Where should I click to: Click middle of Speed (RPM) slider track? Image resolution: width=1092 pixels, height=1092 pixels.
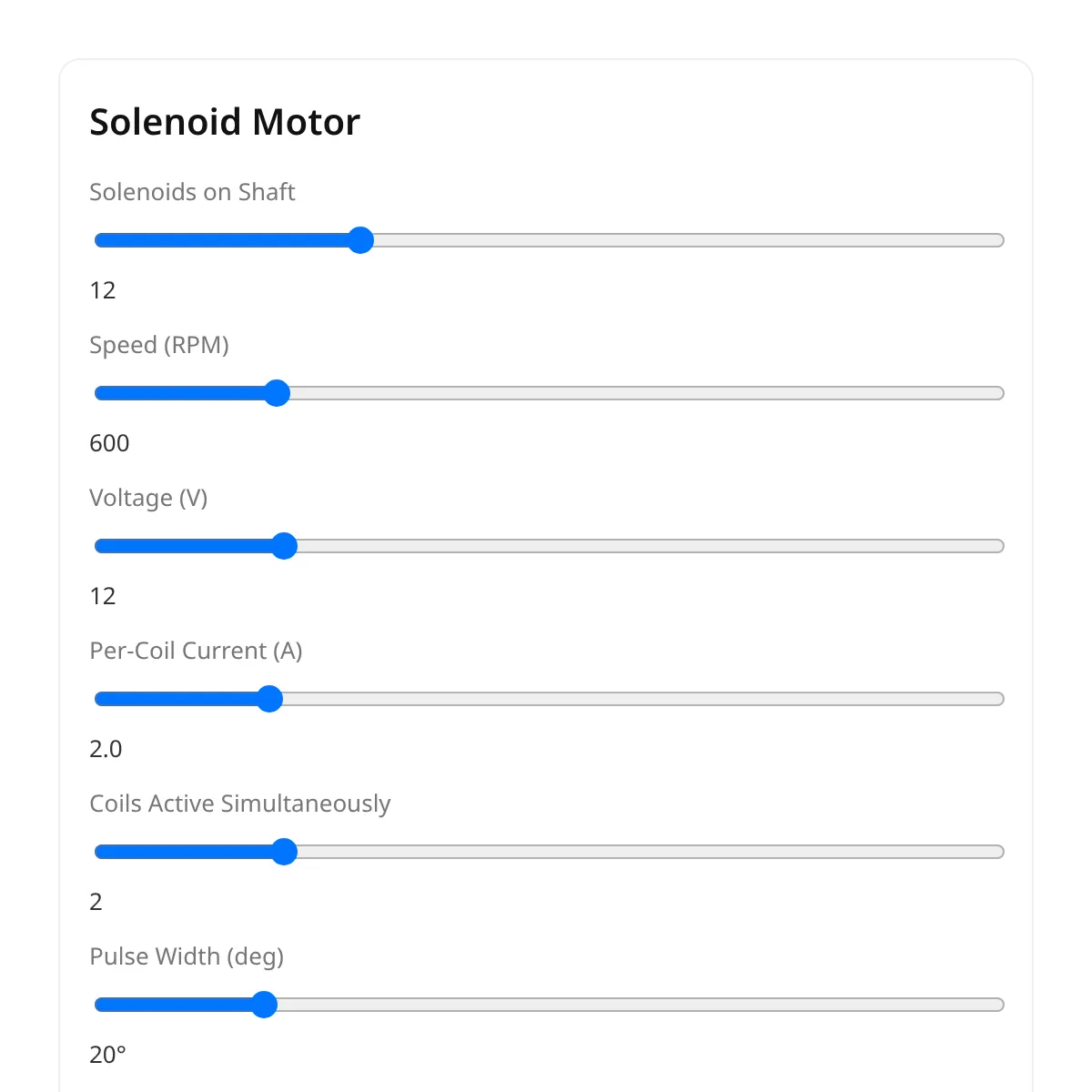(550, 393)
